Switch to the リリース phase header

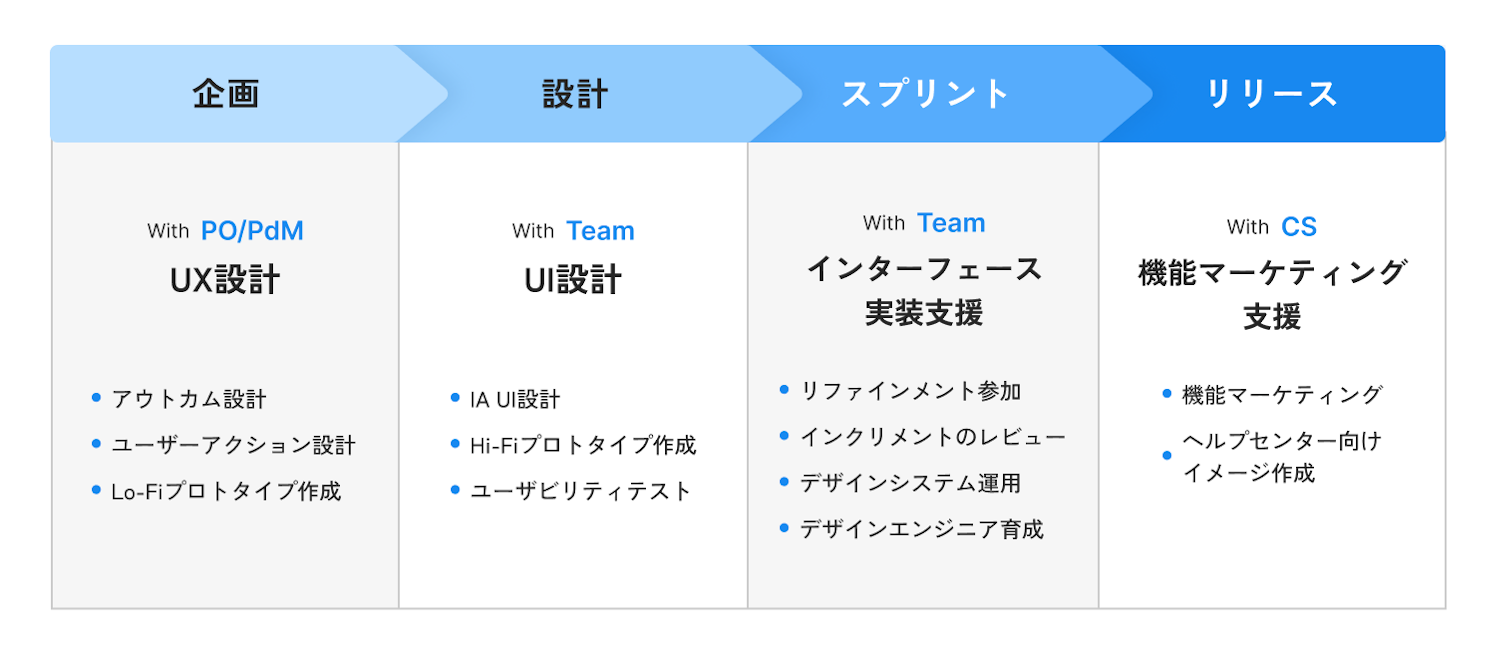click(x=1272, y=94)
